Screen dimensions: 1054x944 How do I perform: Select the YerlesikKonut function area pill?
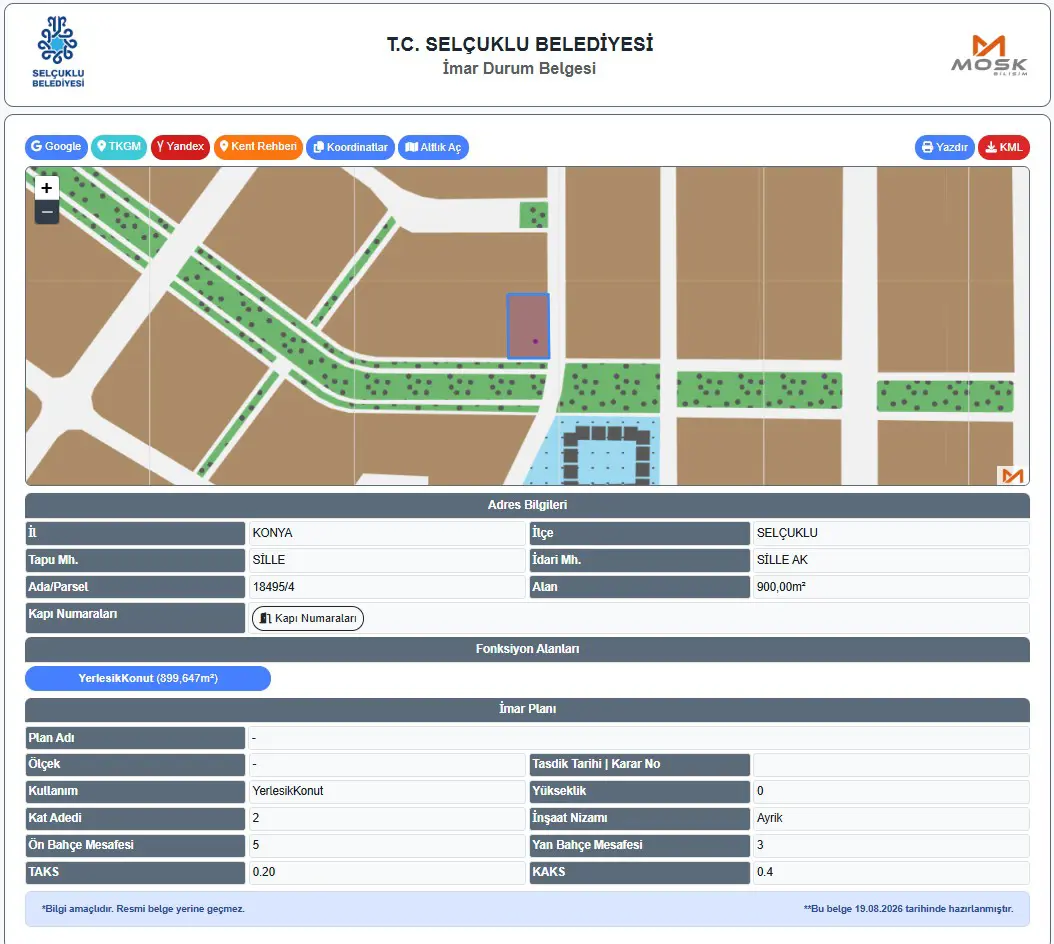coord(148,678)
